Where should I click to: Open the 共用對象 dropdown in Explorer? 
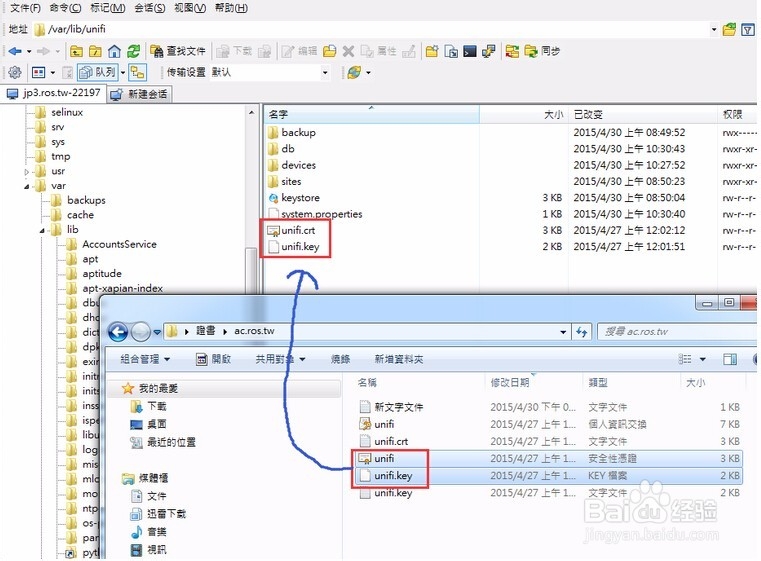coord(280,360)
